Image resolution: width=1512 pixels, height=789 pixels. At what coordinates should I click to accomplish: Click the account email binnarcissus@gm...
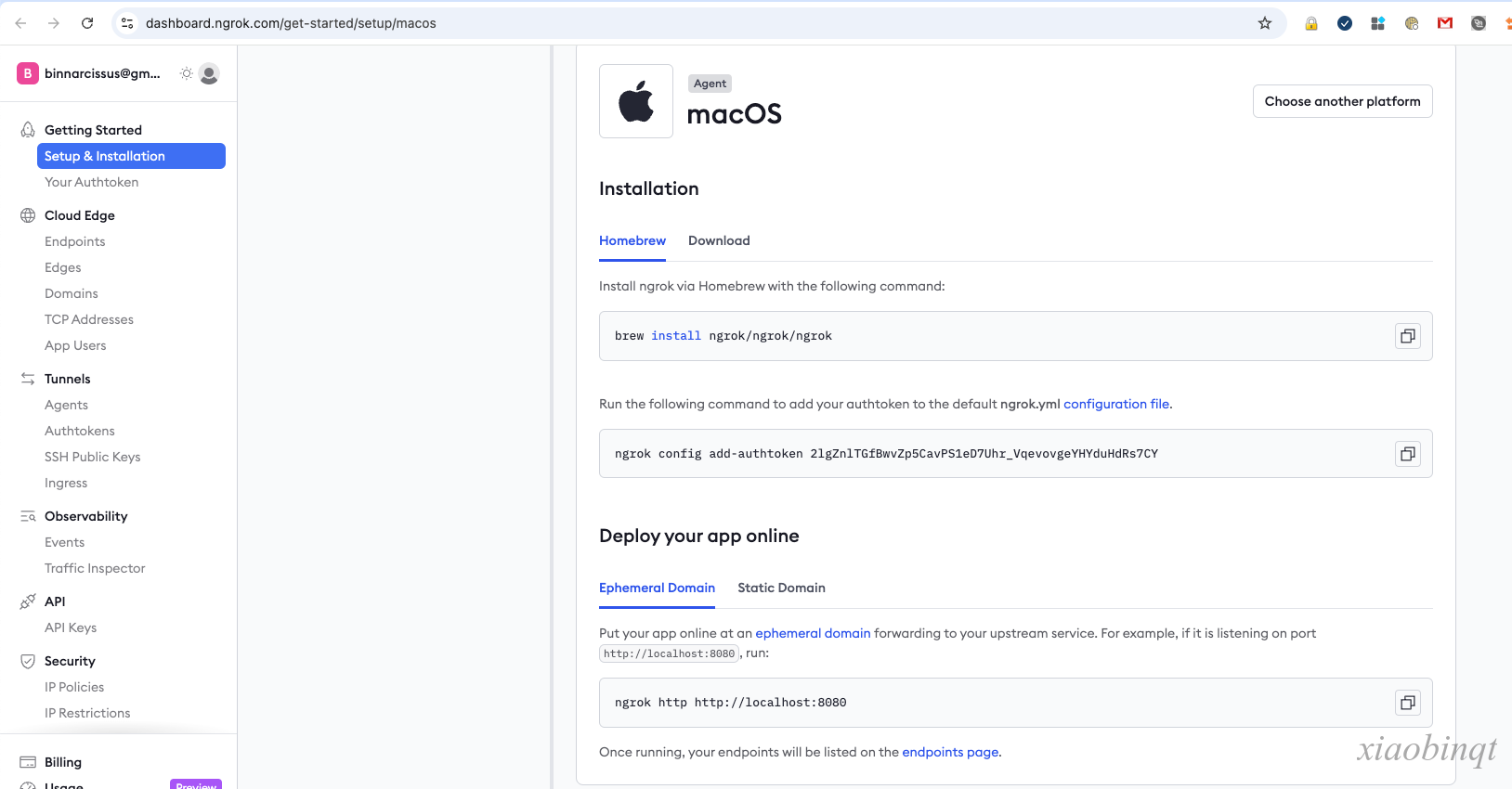tap(102, 73)
